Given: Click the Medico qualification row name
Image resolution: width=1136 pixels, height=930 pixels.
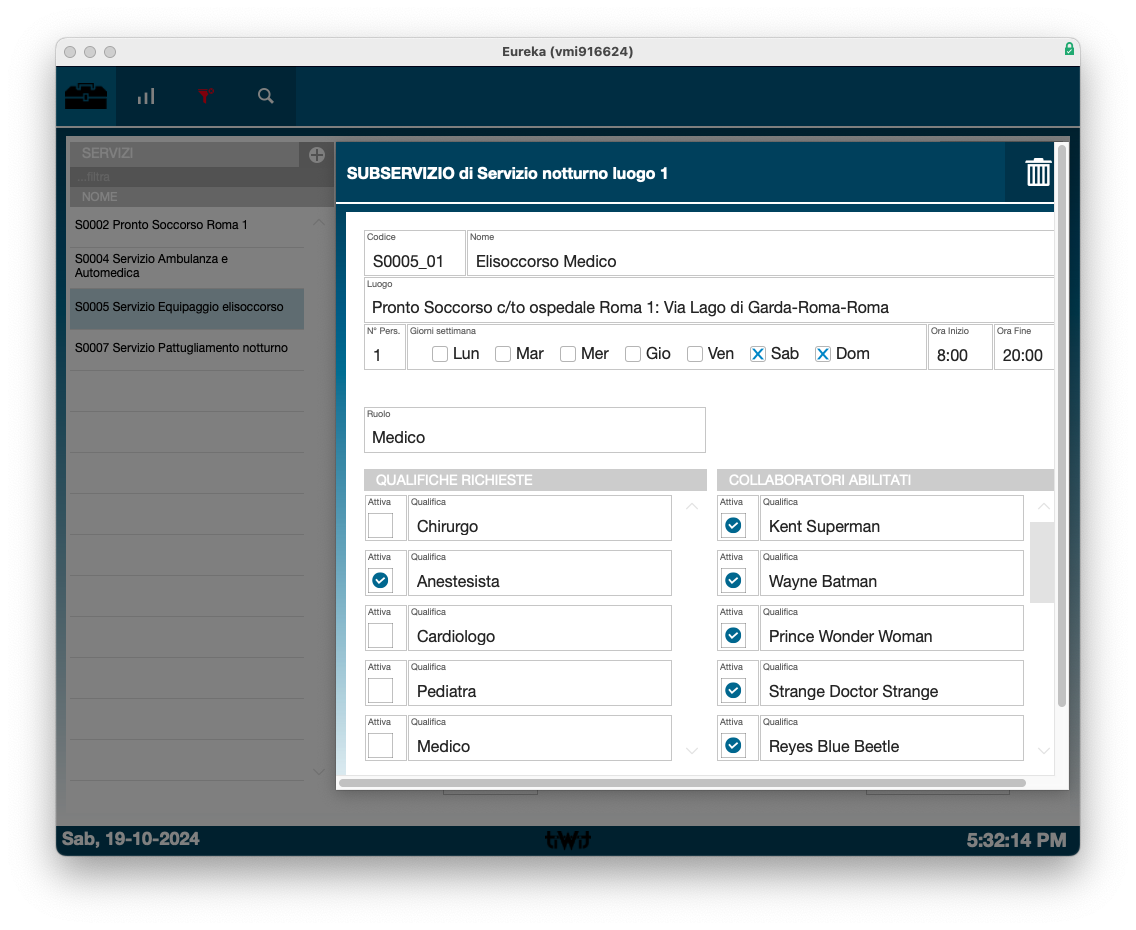Looking at the screenshot, I should [x=540, y=738].
